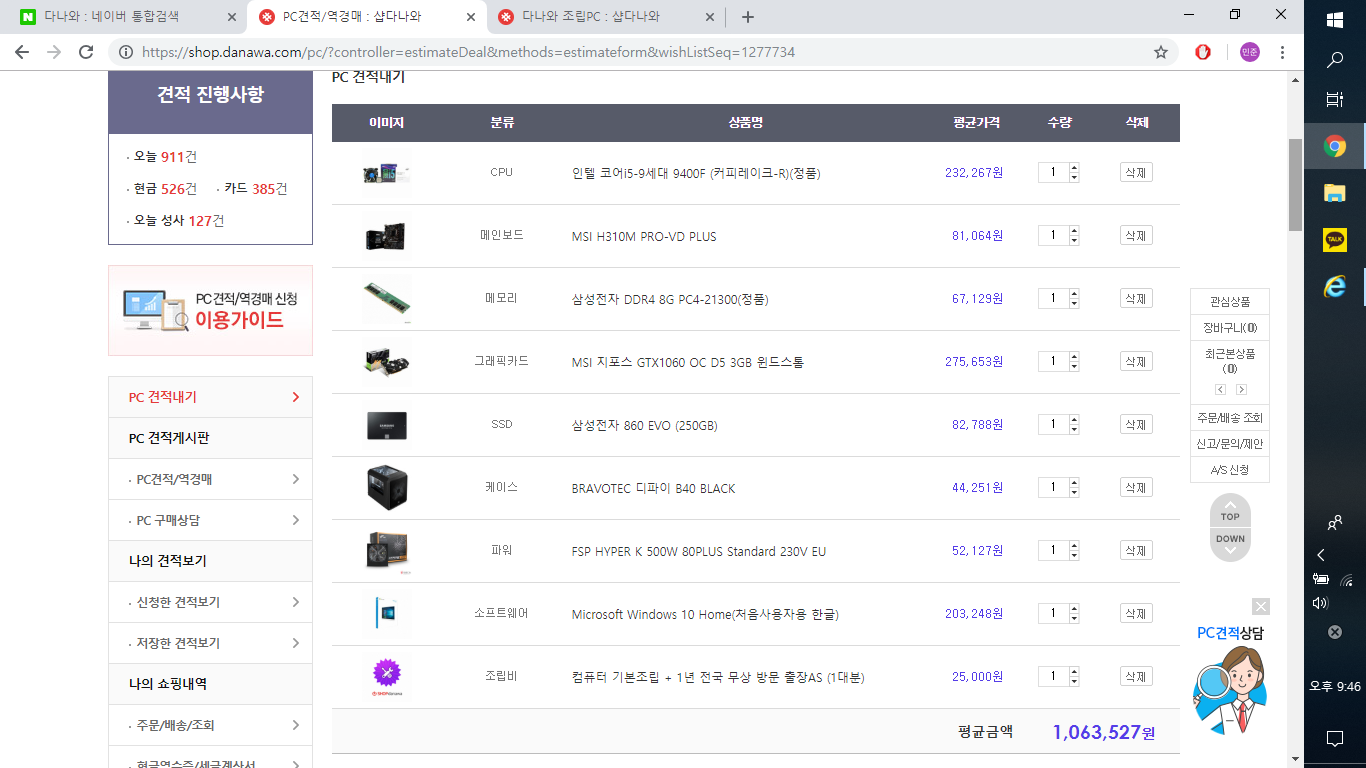
Task: Open 주문/배송/조회 sidebar item
Action: click(210, 725)
